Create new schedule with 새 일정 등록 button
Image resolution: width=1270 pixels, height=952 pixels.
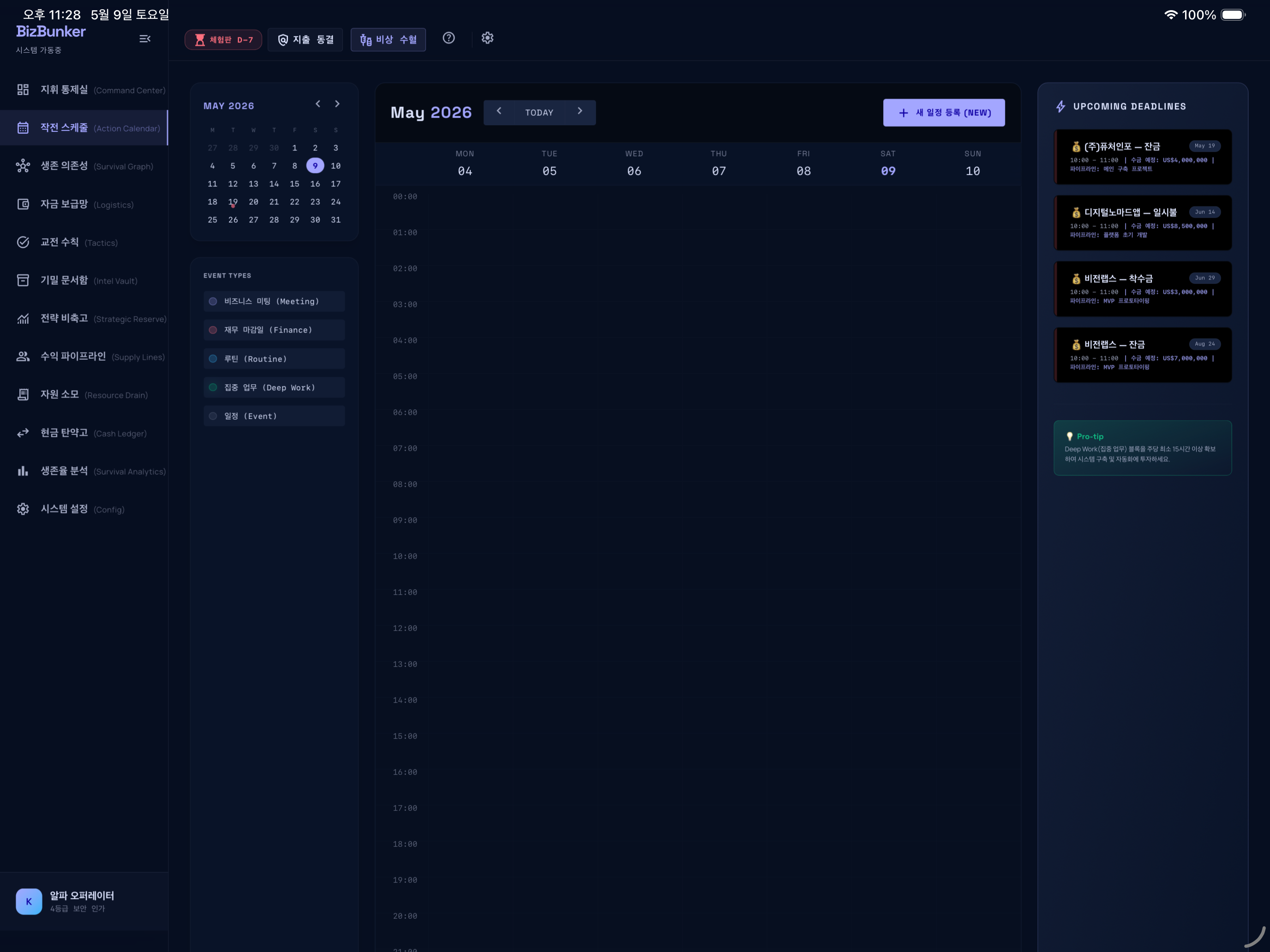tap(944, 113)
